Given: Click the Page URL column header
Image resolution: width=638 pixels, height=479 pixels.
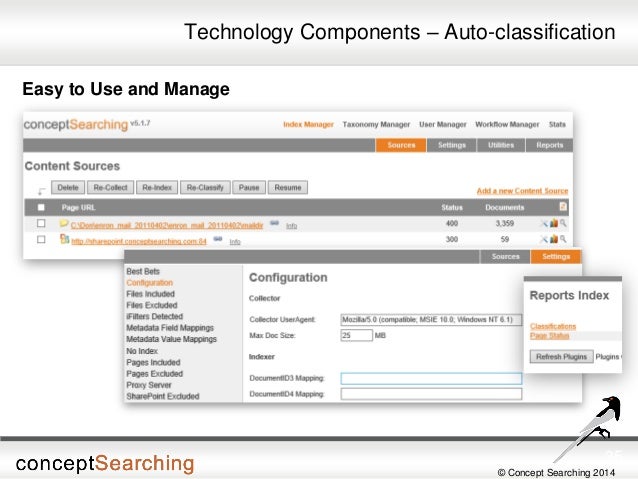Looking at the screenshot, I should 79,208.
